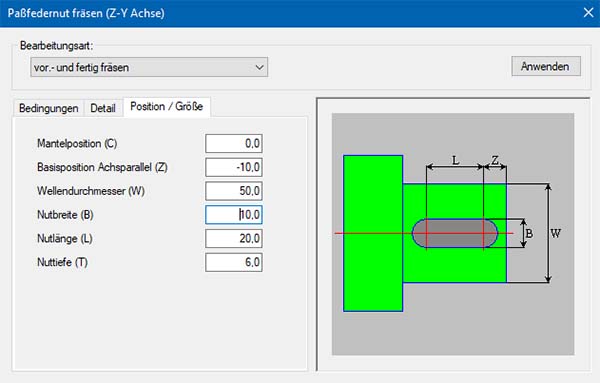
Task: Switch to the Bedingungen tab
Action: (x=49, y=108)
